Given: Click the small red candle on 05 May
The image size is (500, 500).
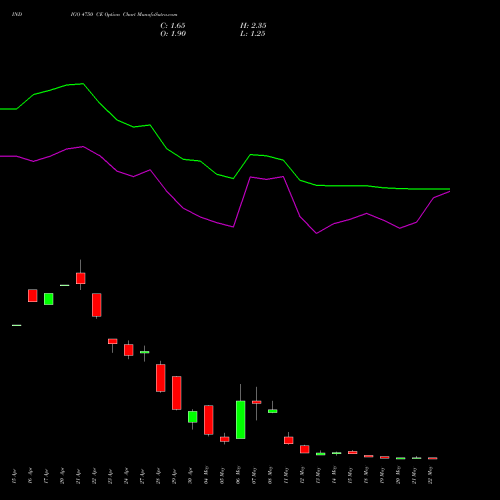Looking at the screenshot, I should pos(225,439).
